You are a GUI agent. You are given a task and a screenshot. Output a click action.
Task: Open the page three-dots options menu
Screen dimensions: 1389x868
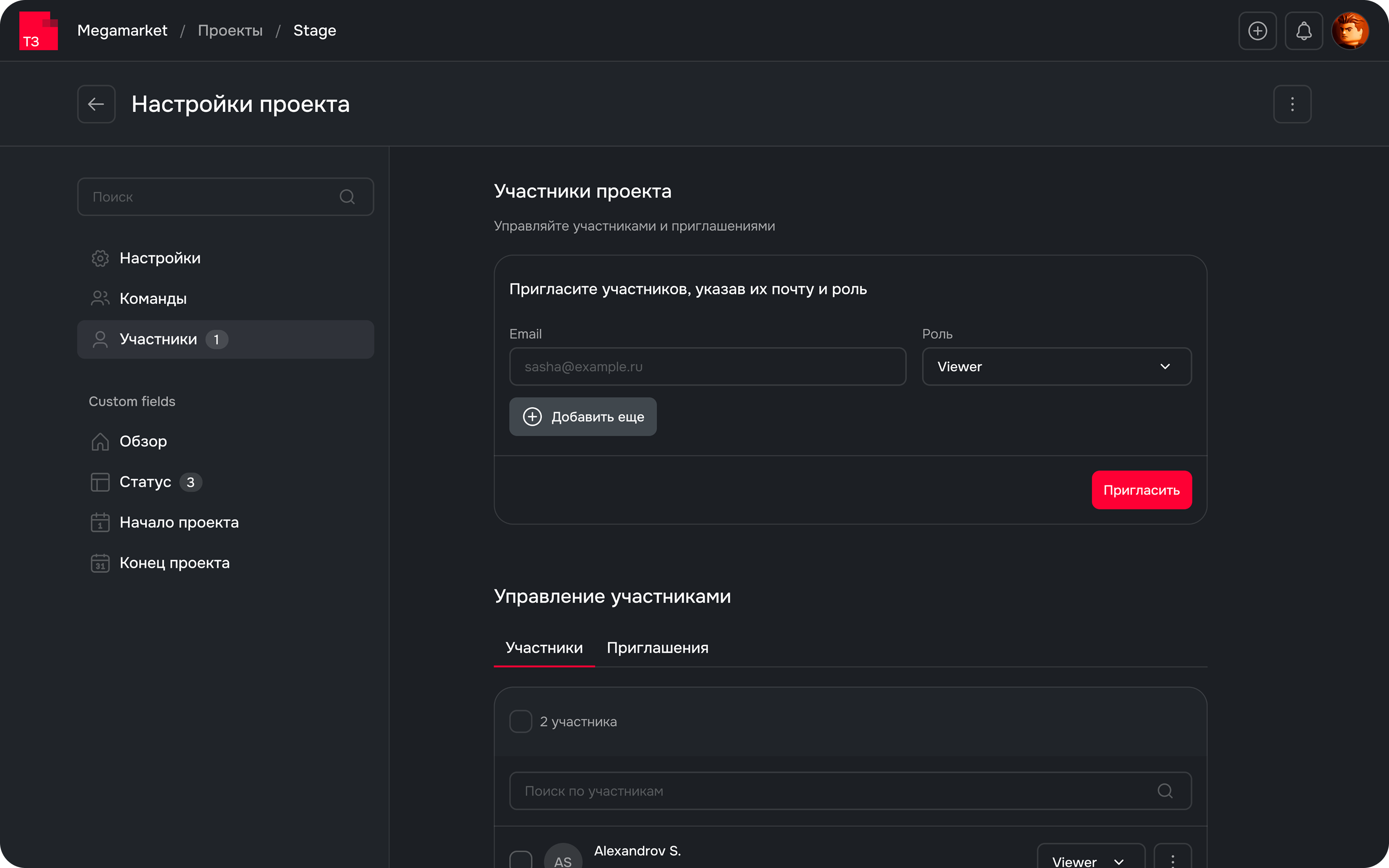(1292, 104)
